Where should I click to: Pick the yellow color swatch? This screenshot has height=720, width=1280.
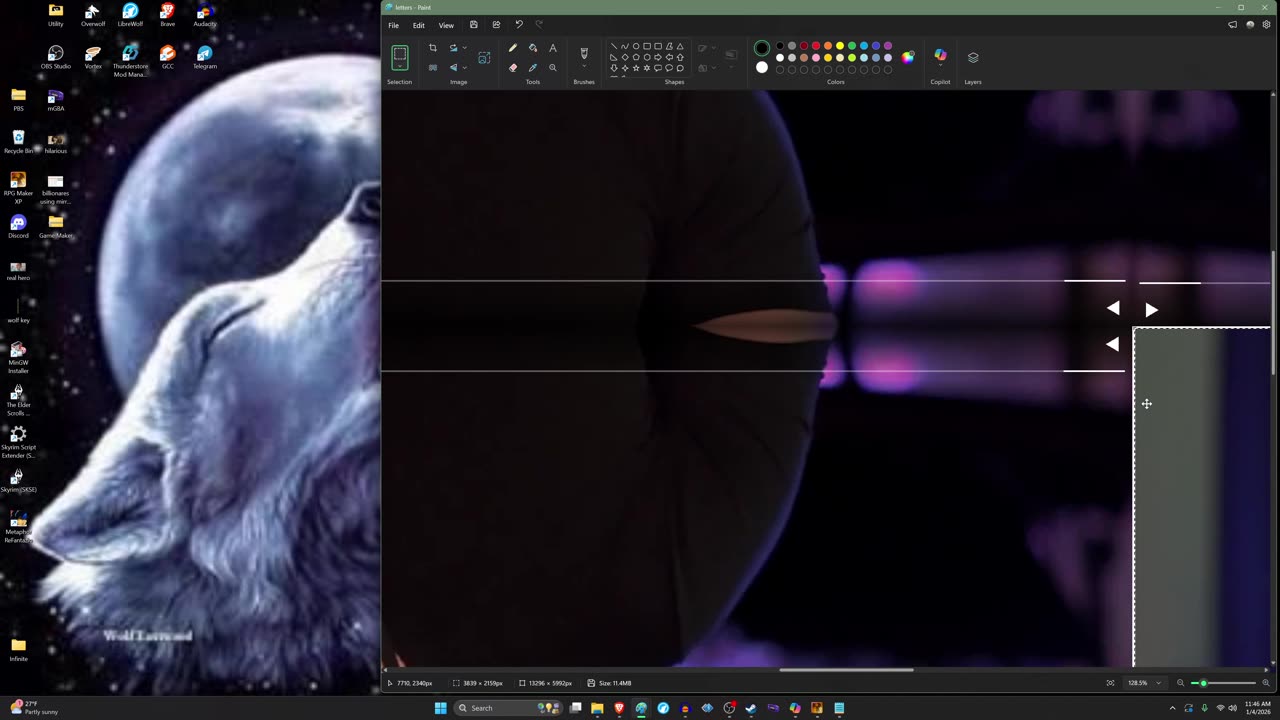(x=840, y=46)
